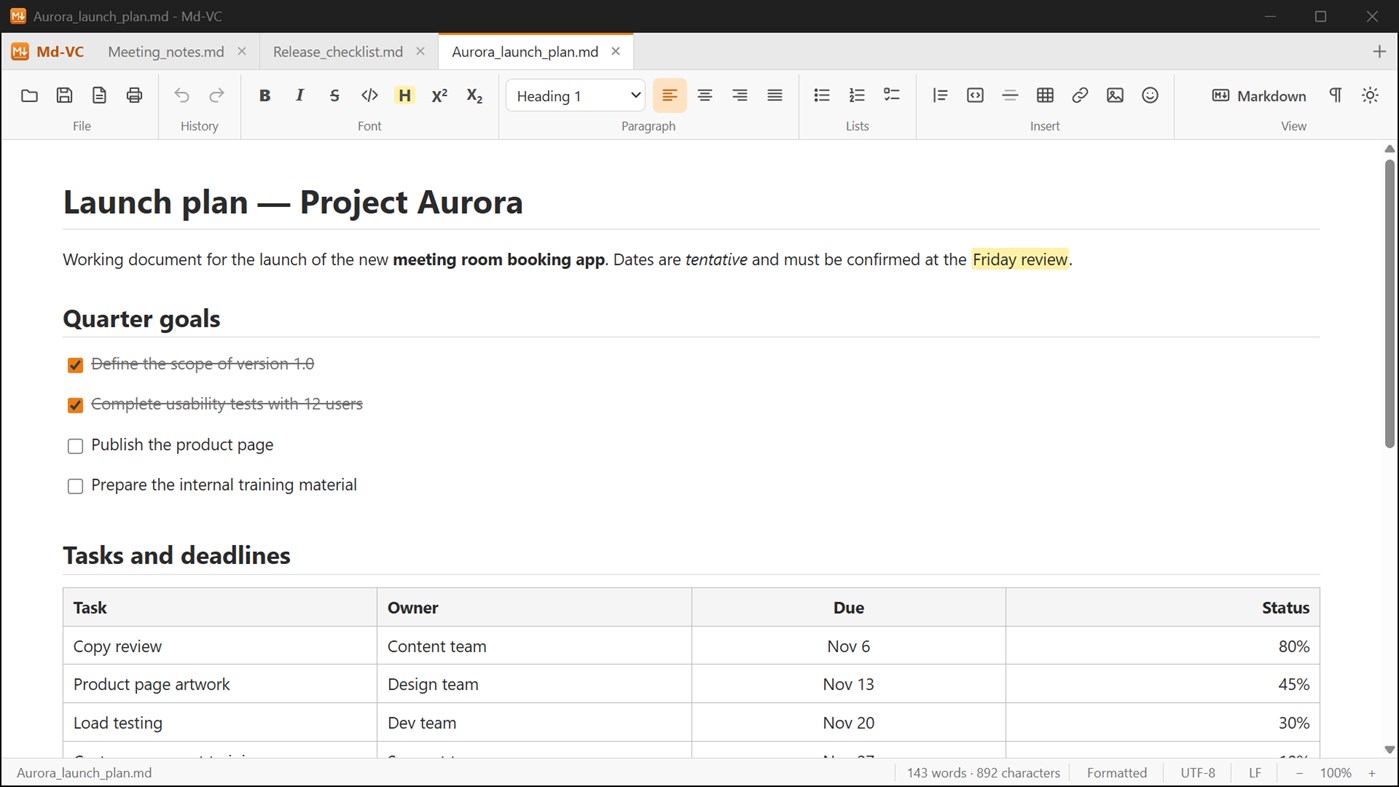Insert a numbered list
This screenshot has height=787, width=1399.
(857, 96)
